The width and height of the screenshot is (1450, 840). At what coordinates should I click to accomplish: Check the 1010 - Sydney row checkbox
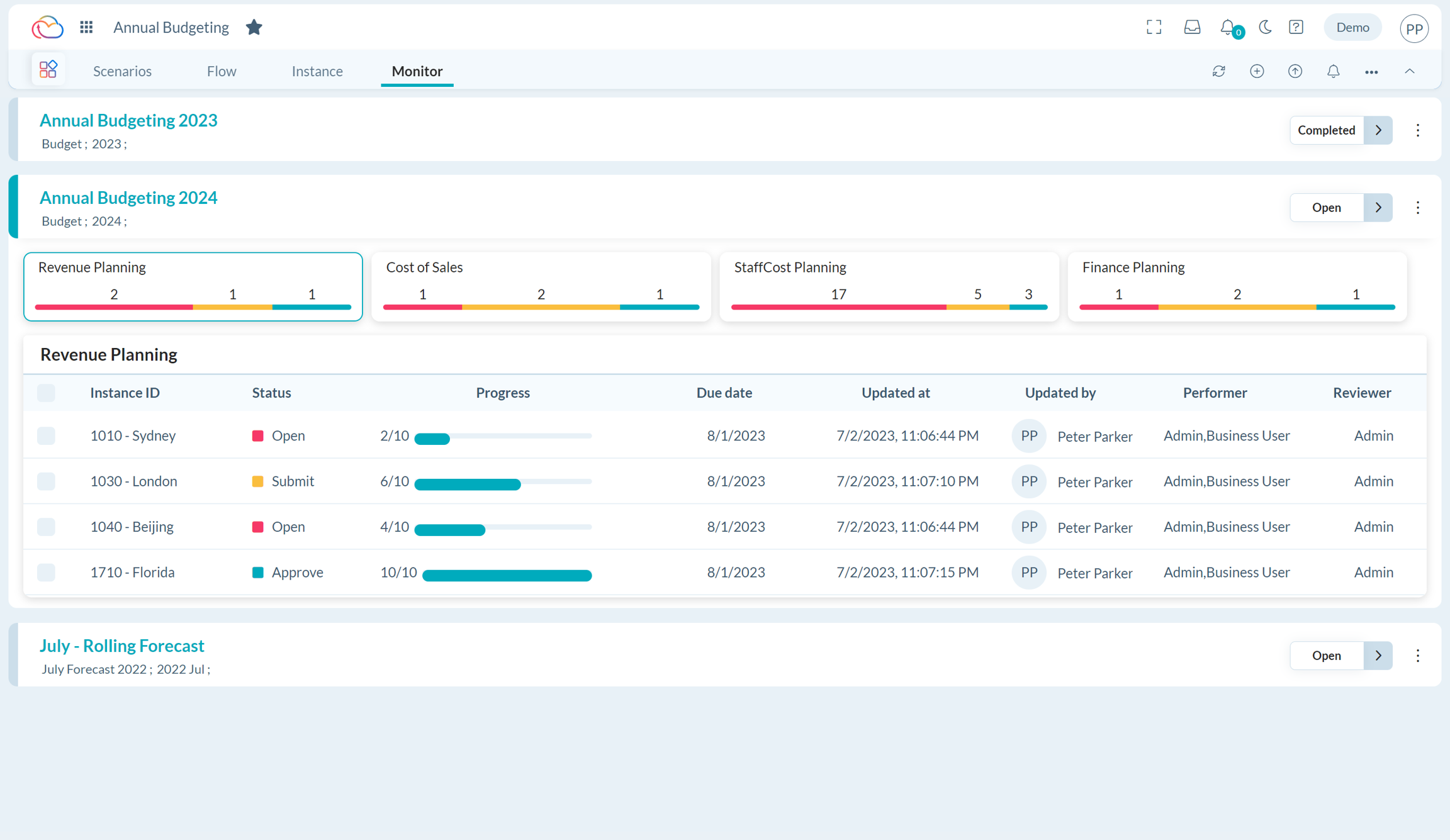point(46,435)
